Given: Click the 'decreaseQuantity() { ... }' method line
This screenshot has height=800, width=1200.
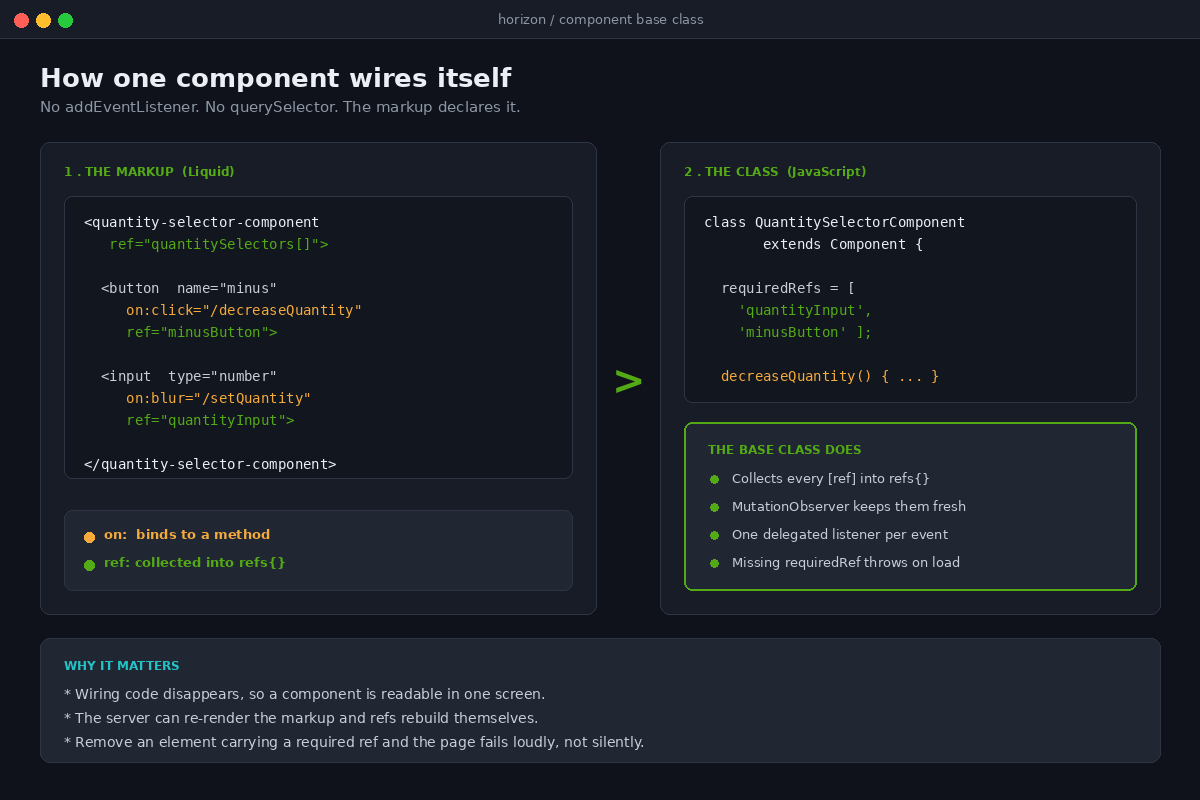Looking at the screenshot, I should point(830,376).
